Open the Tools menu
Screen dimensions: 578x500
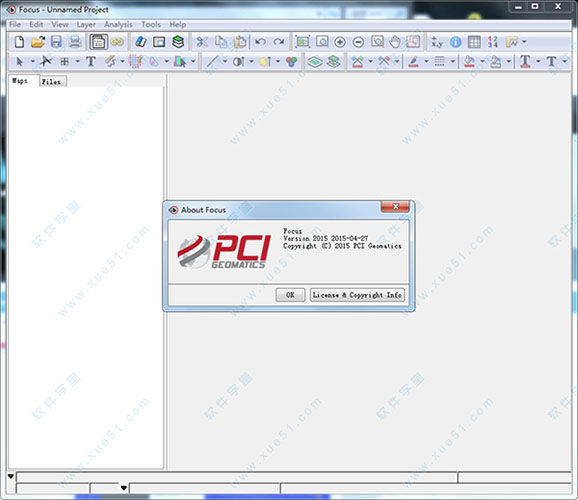point(151,24)
